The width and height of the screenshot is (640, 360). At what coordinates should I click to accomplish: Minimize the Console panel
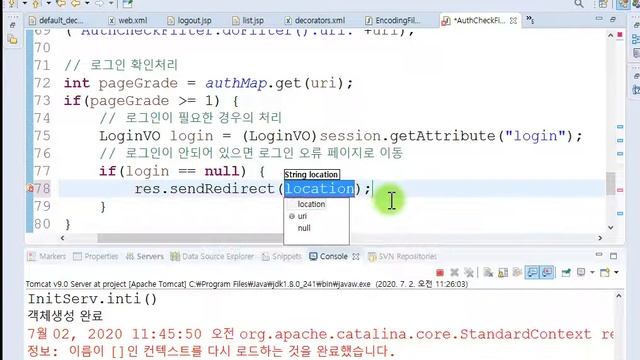click(x=599, y=255)
